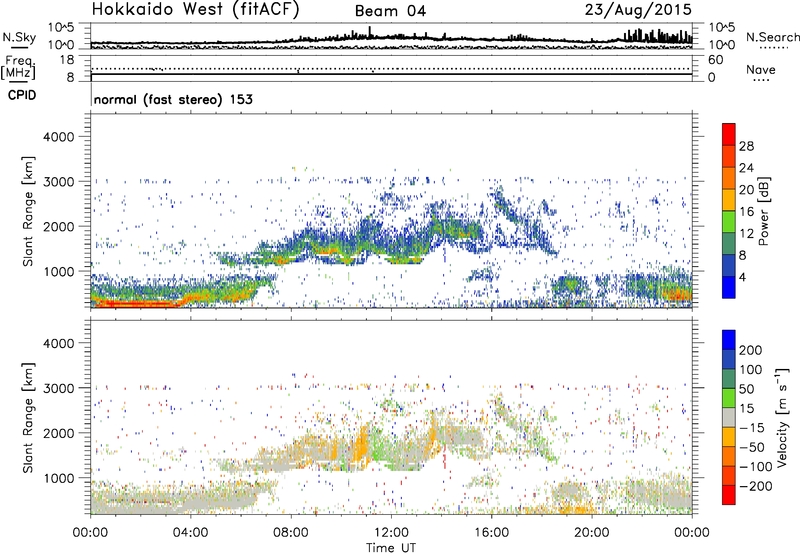Screen dimensions: 800x554
Task: Click the red bottom segment of the Velocity color bar
Action: (729, 495)
